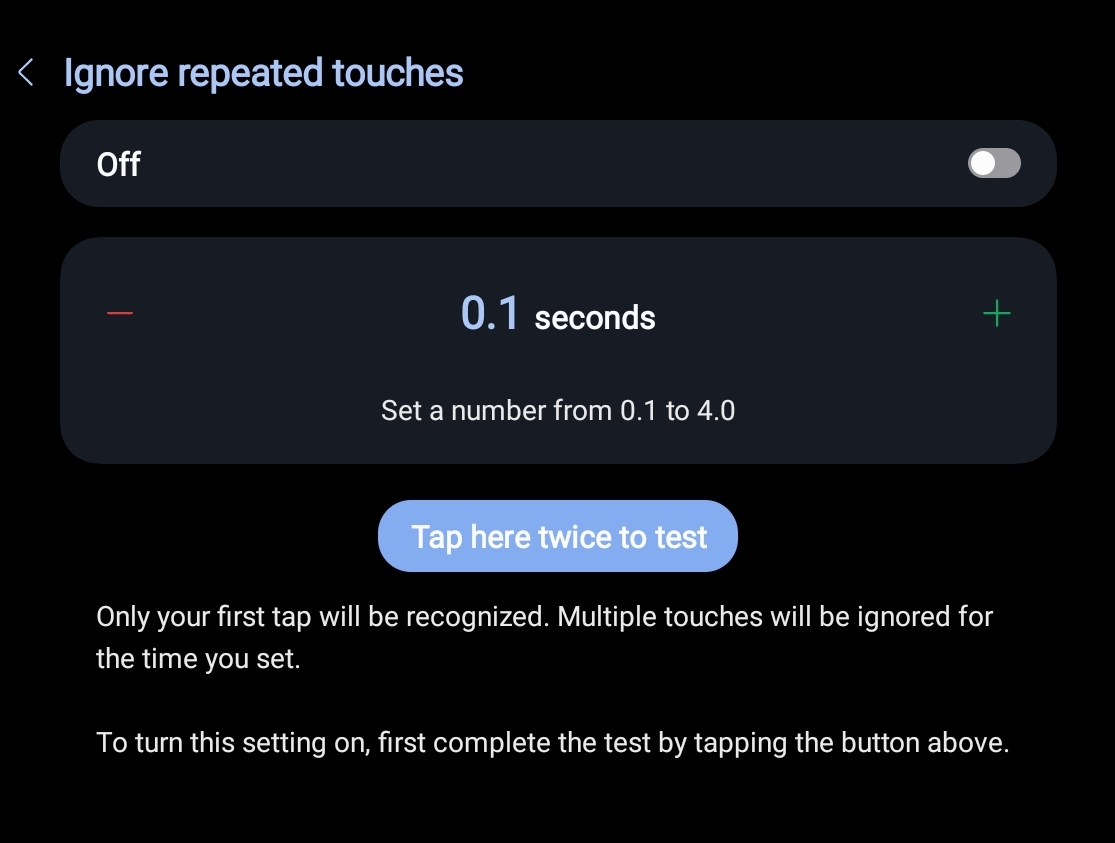1115x843 pixels.
Task: Select the Ignore repeated touches heading
Action: point(263,72)
